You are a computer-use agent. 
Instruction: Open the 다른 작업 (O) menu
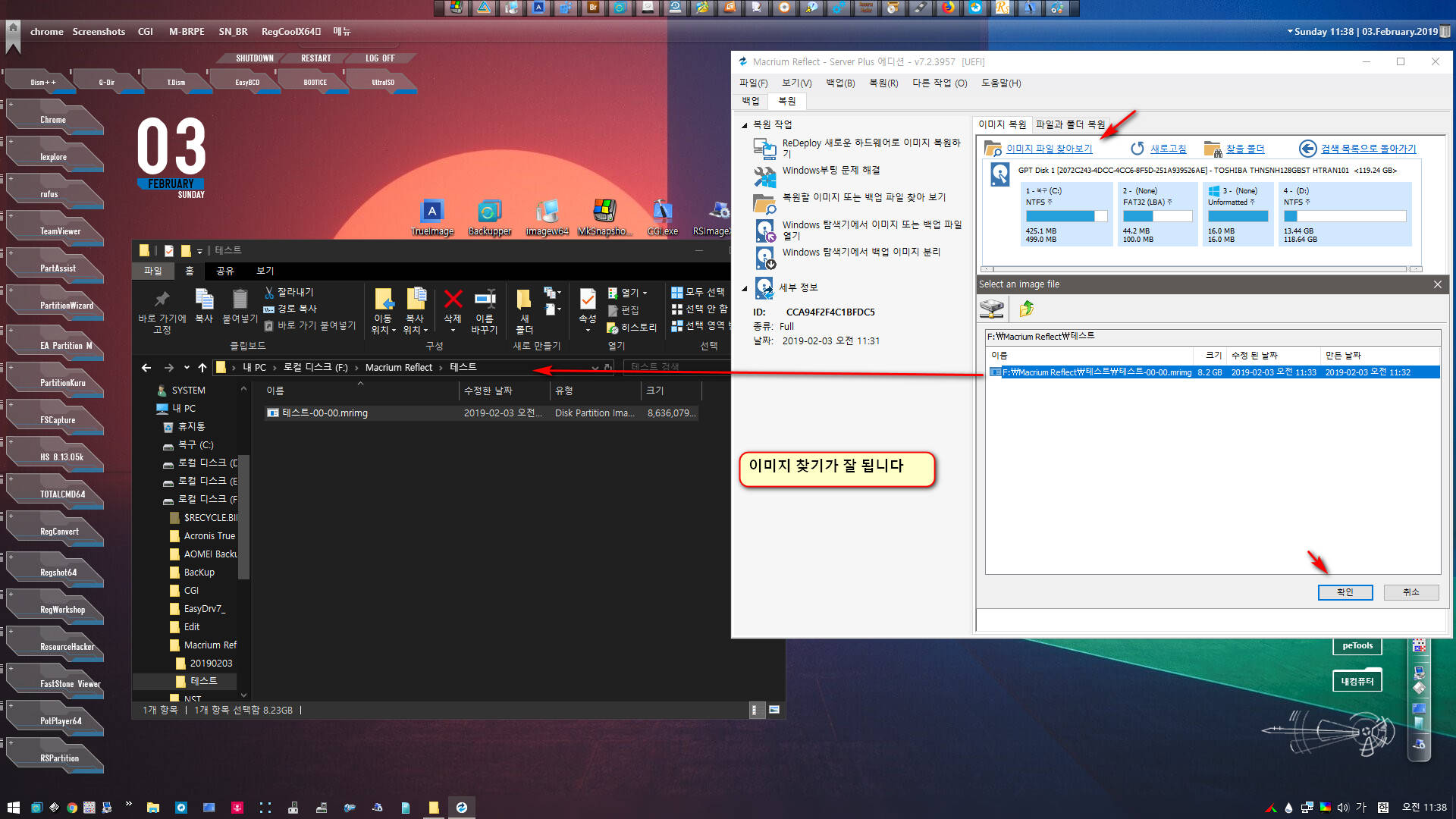(x=940, y=83)
